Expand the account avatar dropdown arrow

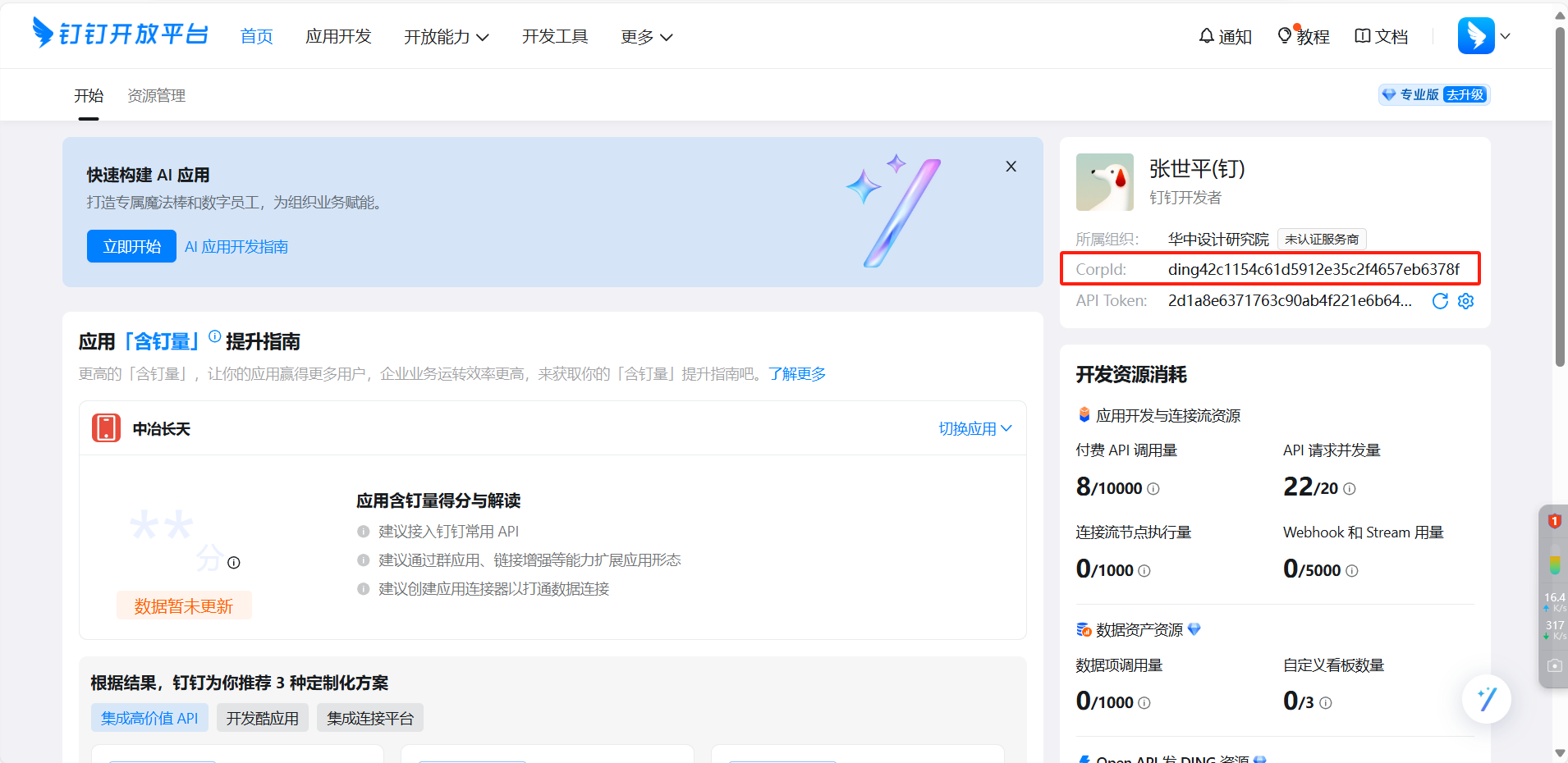point(1506,36)
